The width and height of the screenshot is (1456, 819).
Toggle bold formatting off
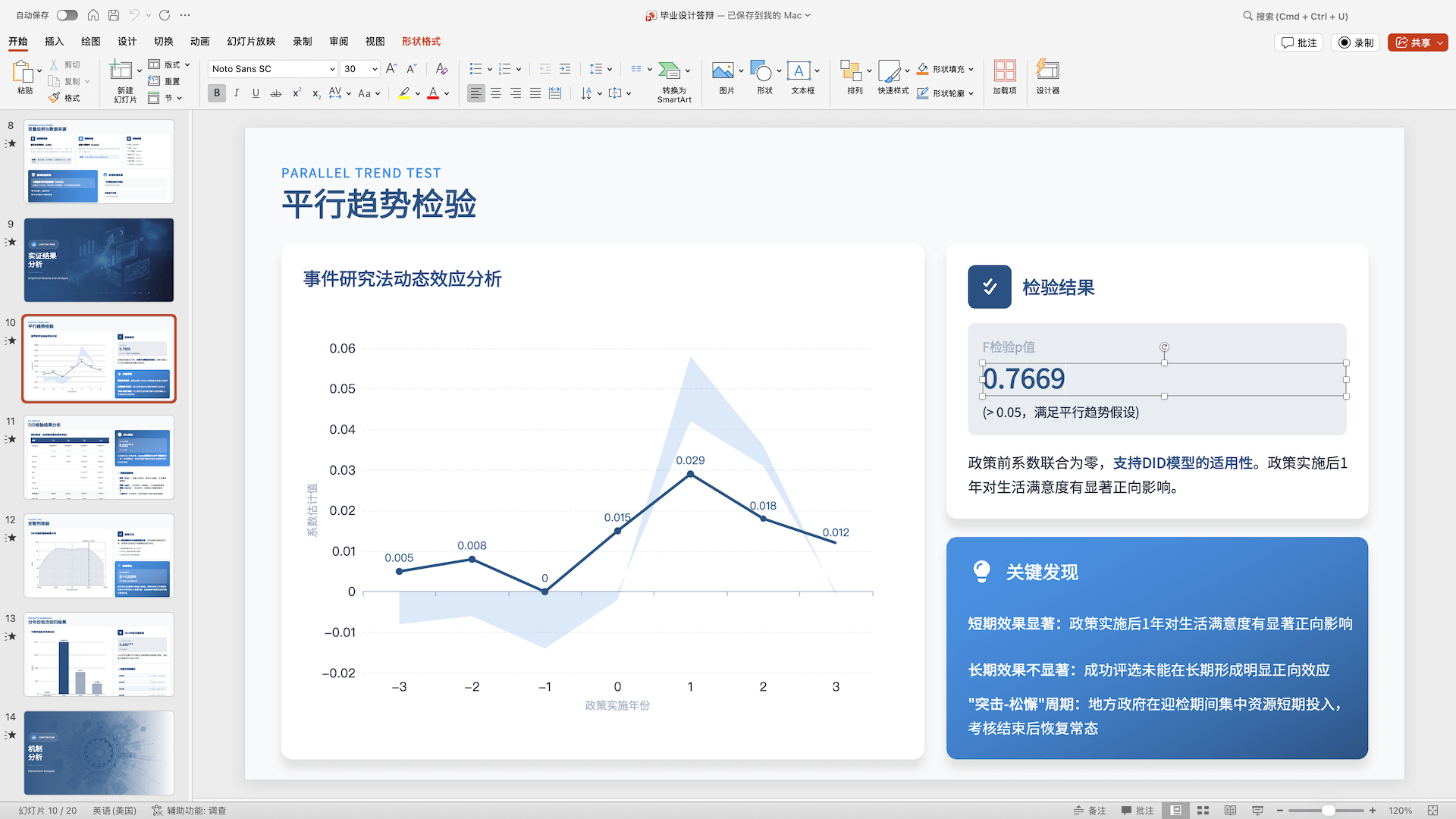click(x=216, y=93)
